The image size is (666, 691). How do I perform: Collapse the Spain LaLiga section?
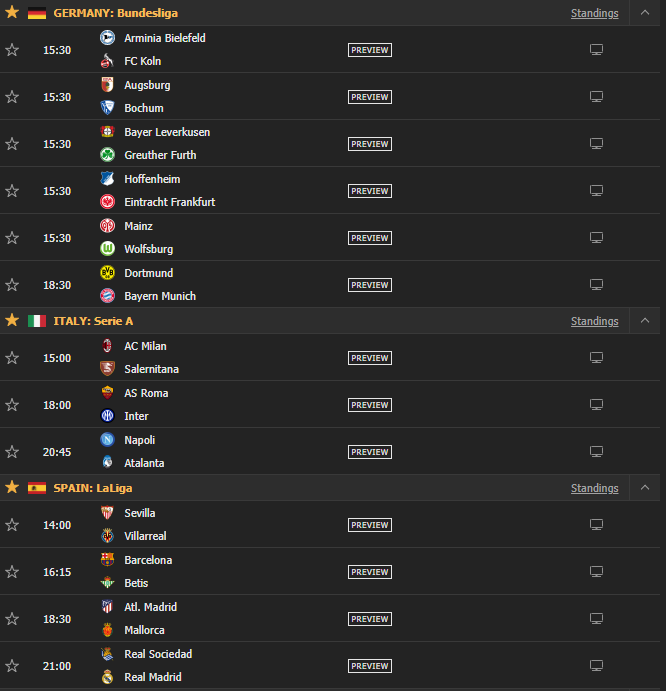pos(645,488)
